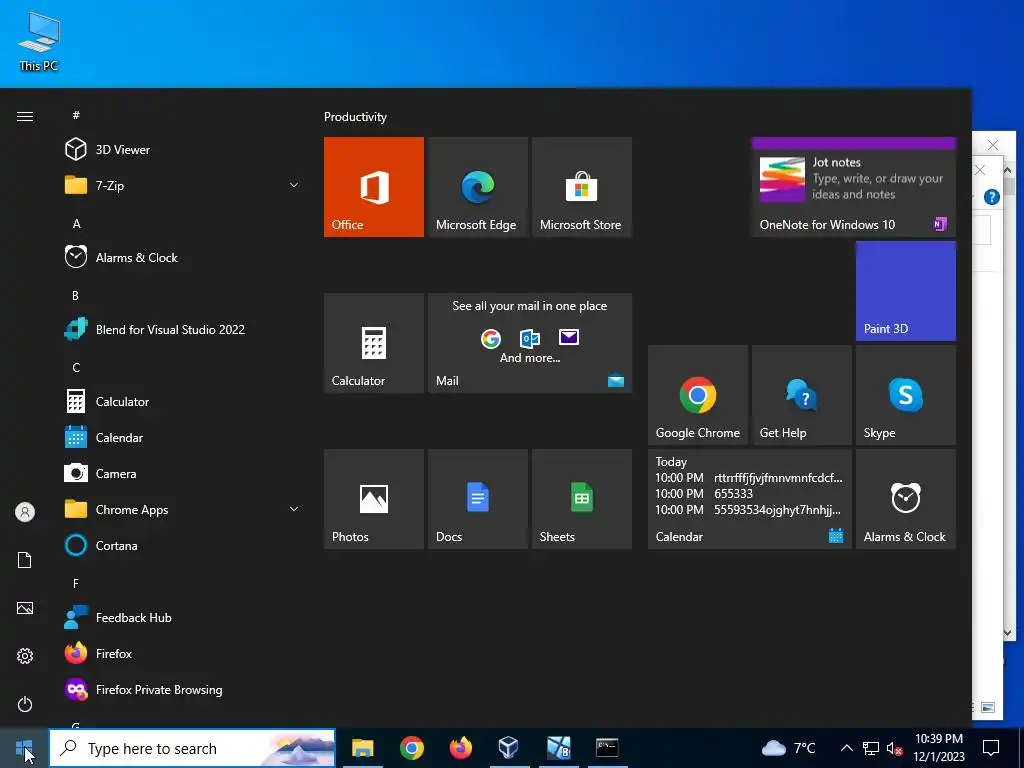Open Firefox from the taskbar
Viewport: 1024px width, 768px height.
click(x=460, y=748)
